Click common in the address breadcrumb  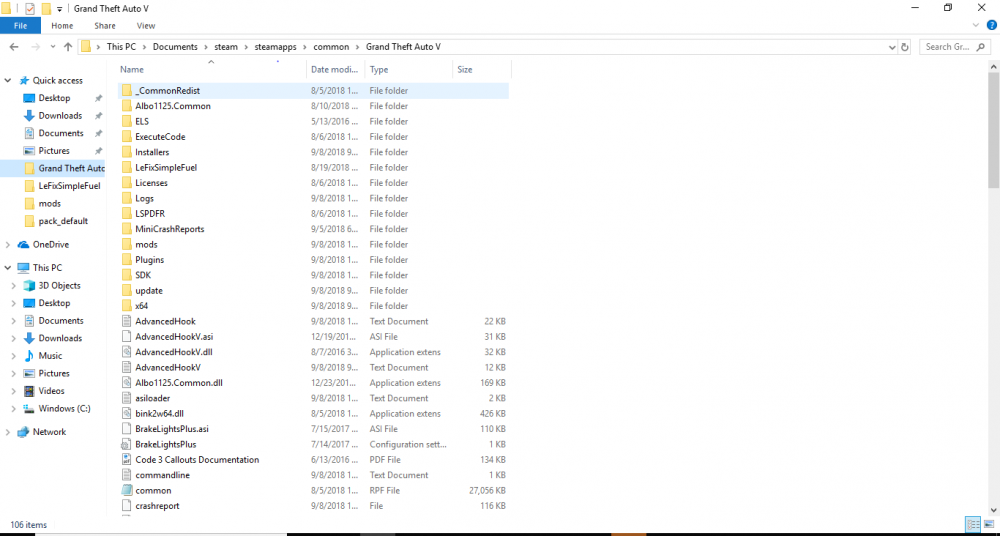331,47
